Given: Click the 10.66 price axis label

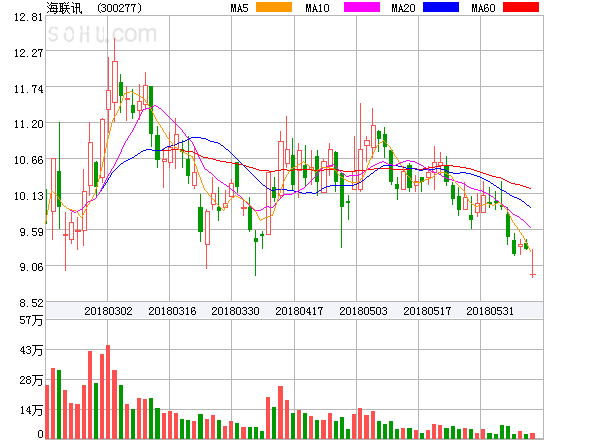Looking at the screenshot, I should point(28,160).
